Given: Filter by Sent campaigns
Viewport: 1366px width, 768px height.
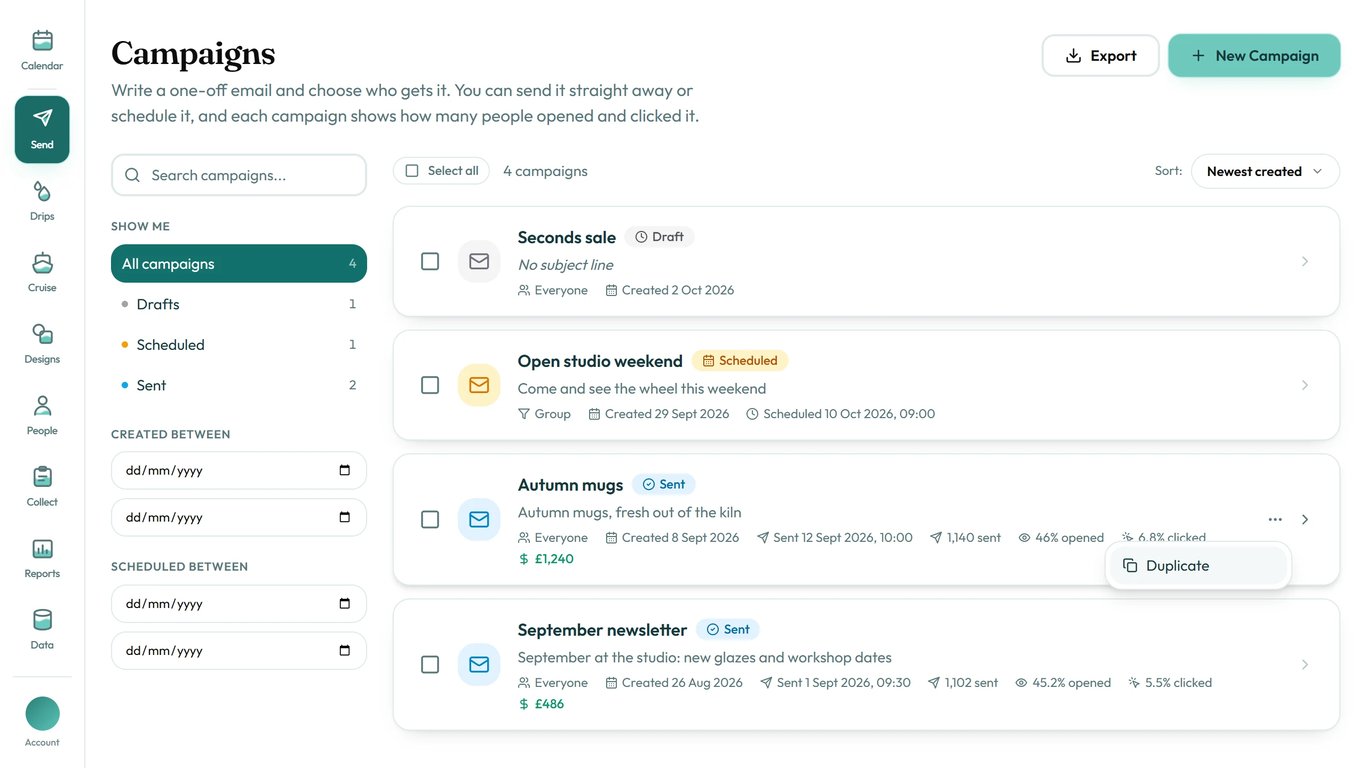Looking at the screenshot, I should pos(239,385).
